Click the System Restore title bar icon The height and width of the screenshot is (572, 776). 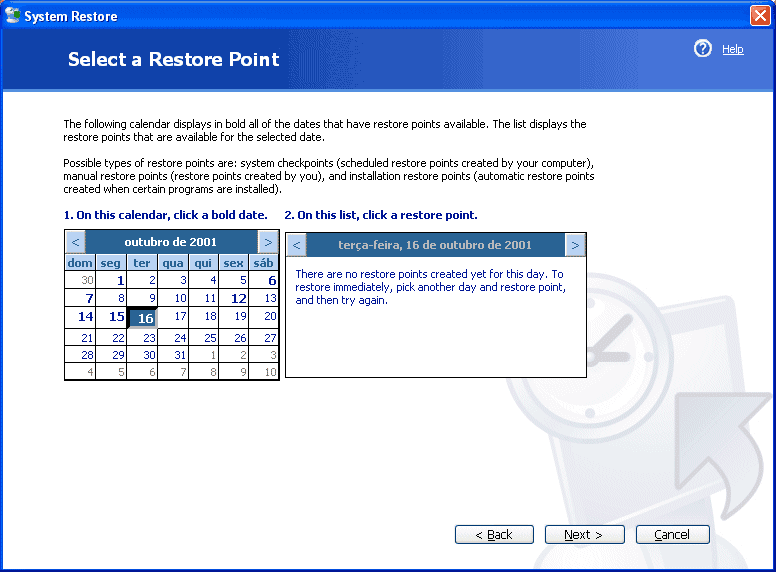coord(13,16)
